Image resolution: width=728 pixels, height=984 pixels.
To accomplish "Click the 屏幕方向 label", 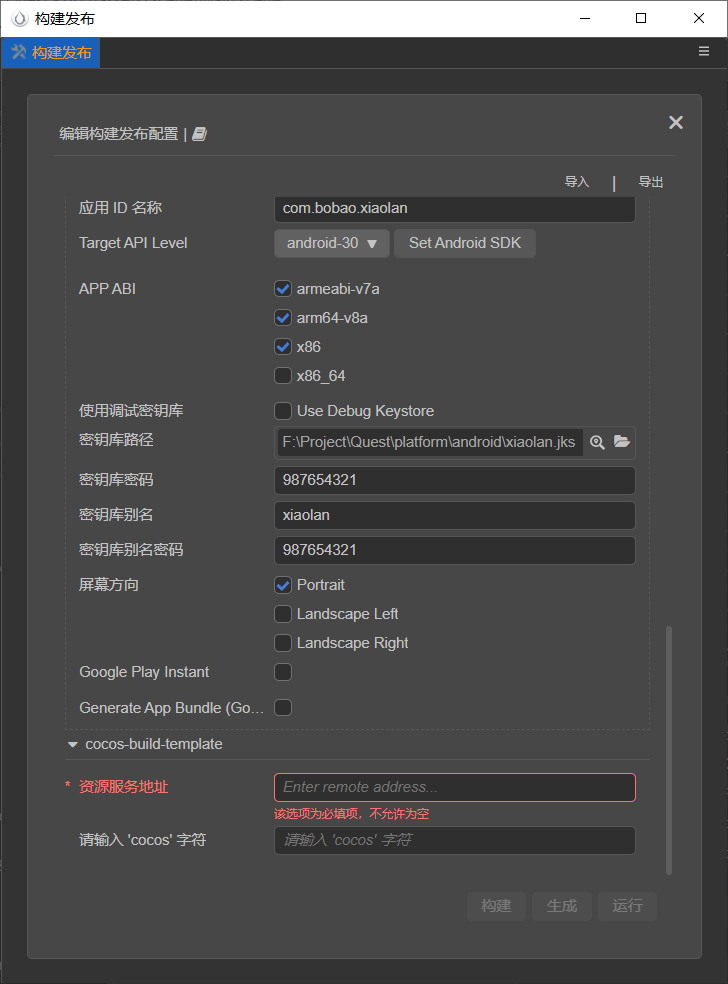I will click(x=109, y=585).
